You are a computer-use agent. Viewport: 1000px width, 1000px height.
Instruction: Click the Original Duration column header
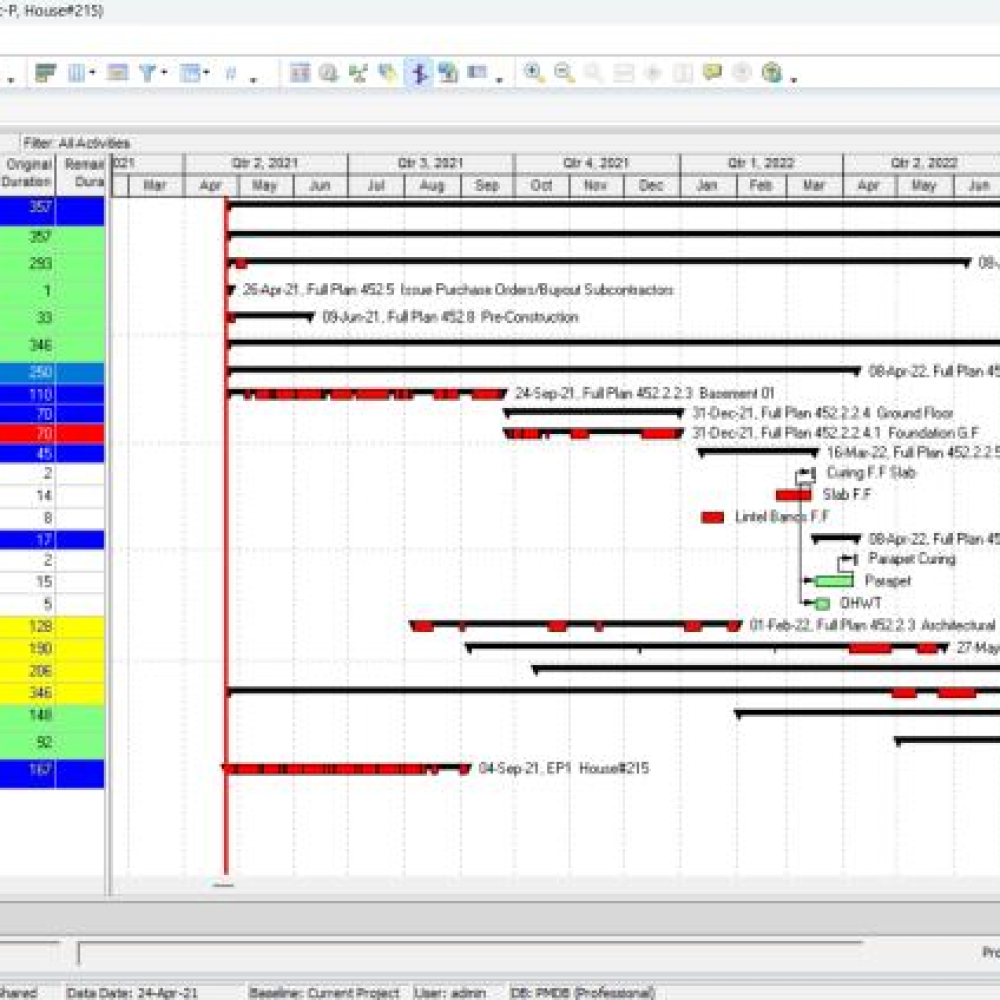(28, 173)
